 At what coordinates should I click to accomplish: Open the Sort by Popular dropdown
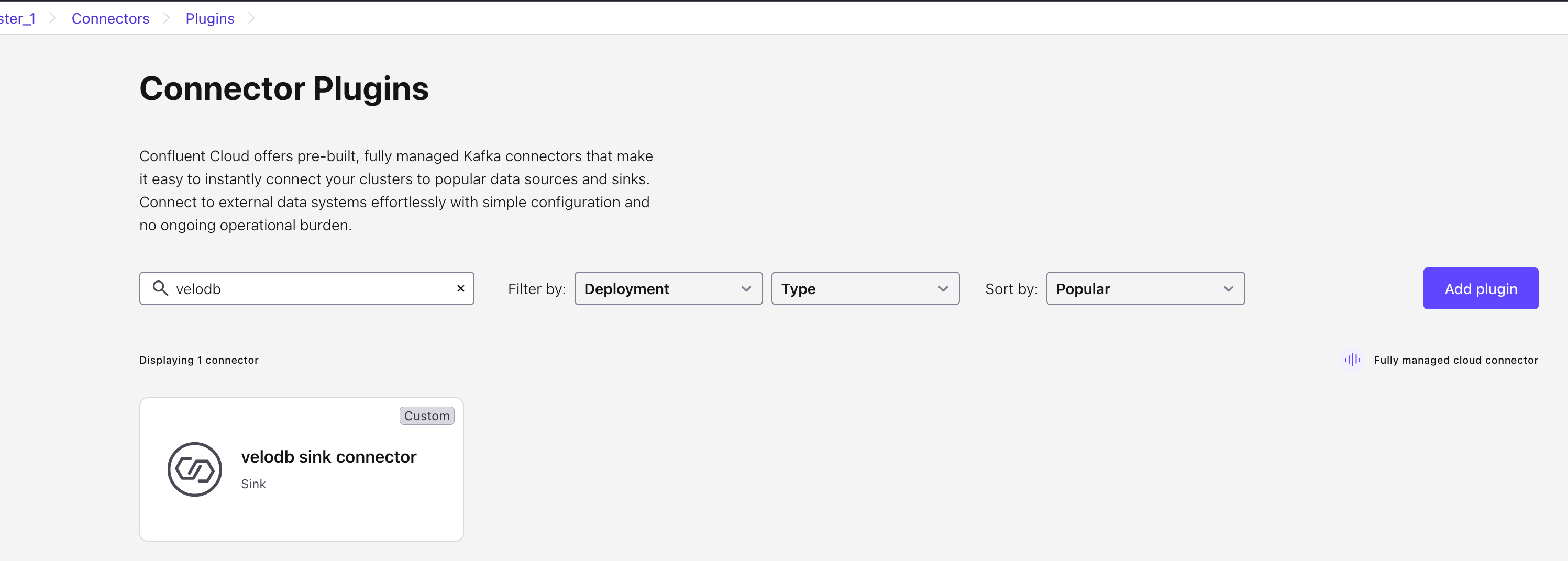click(x=1145, y=288)
